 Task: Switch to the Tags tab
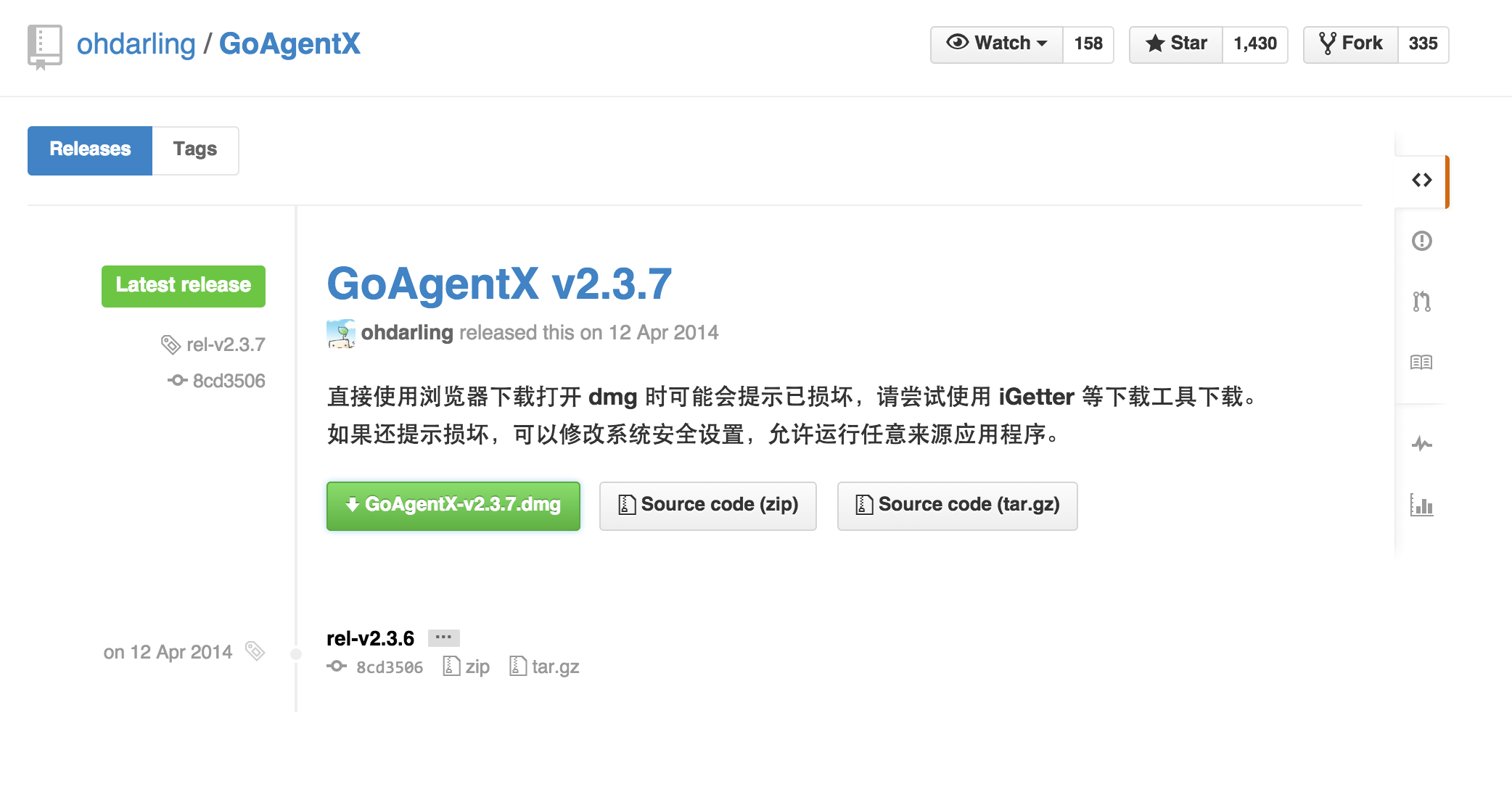195,150
